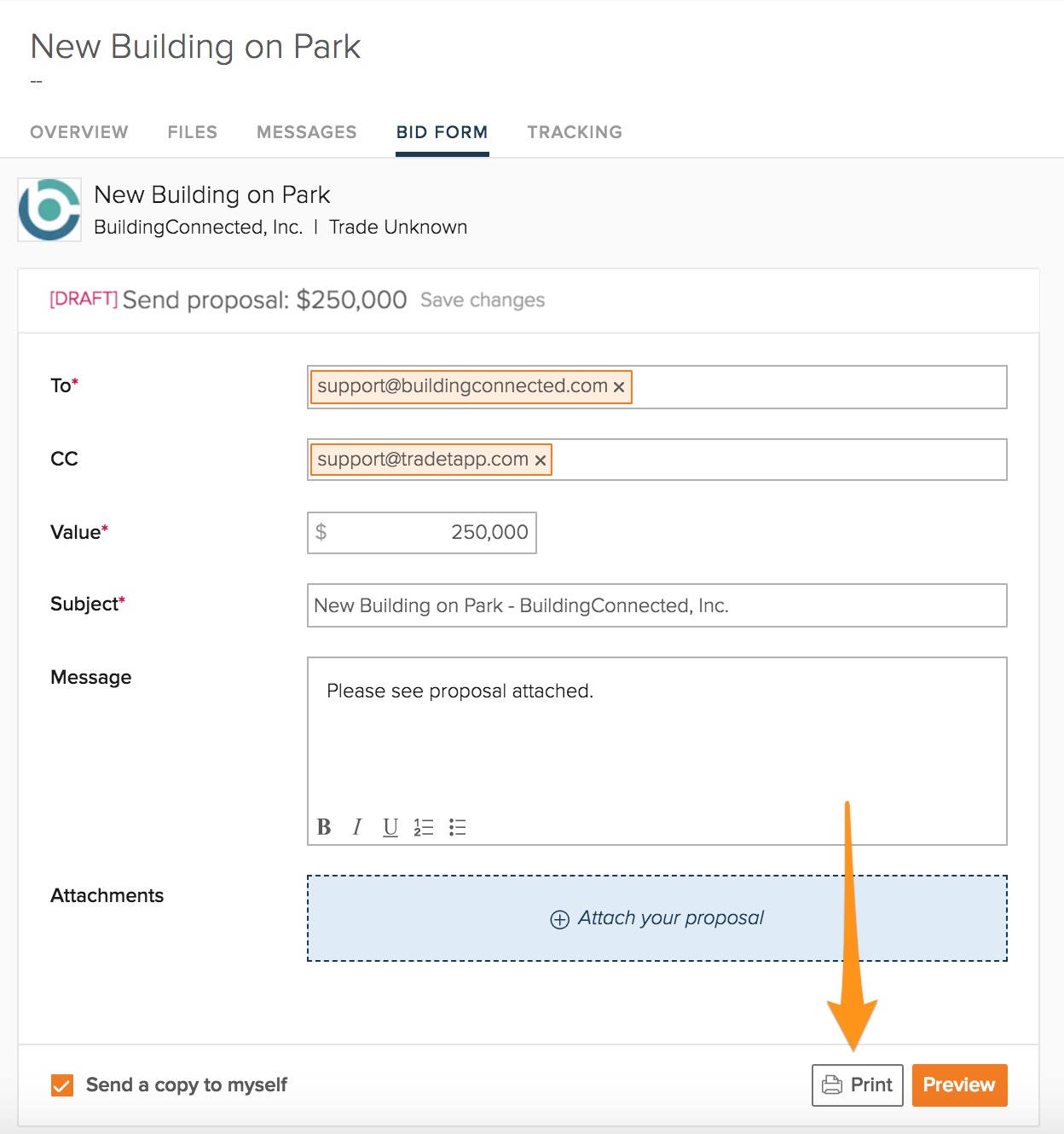1064x1134 pixels.
Task: Go to the Messages tab
Action: tap(307, 132)
